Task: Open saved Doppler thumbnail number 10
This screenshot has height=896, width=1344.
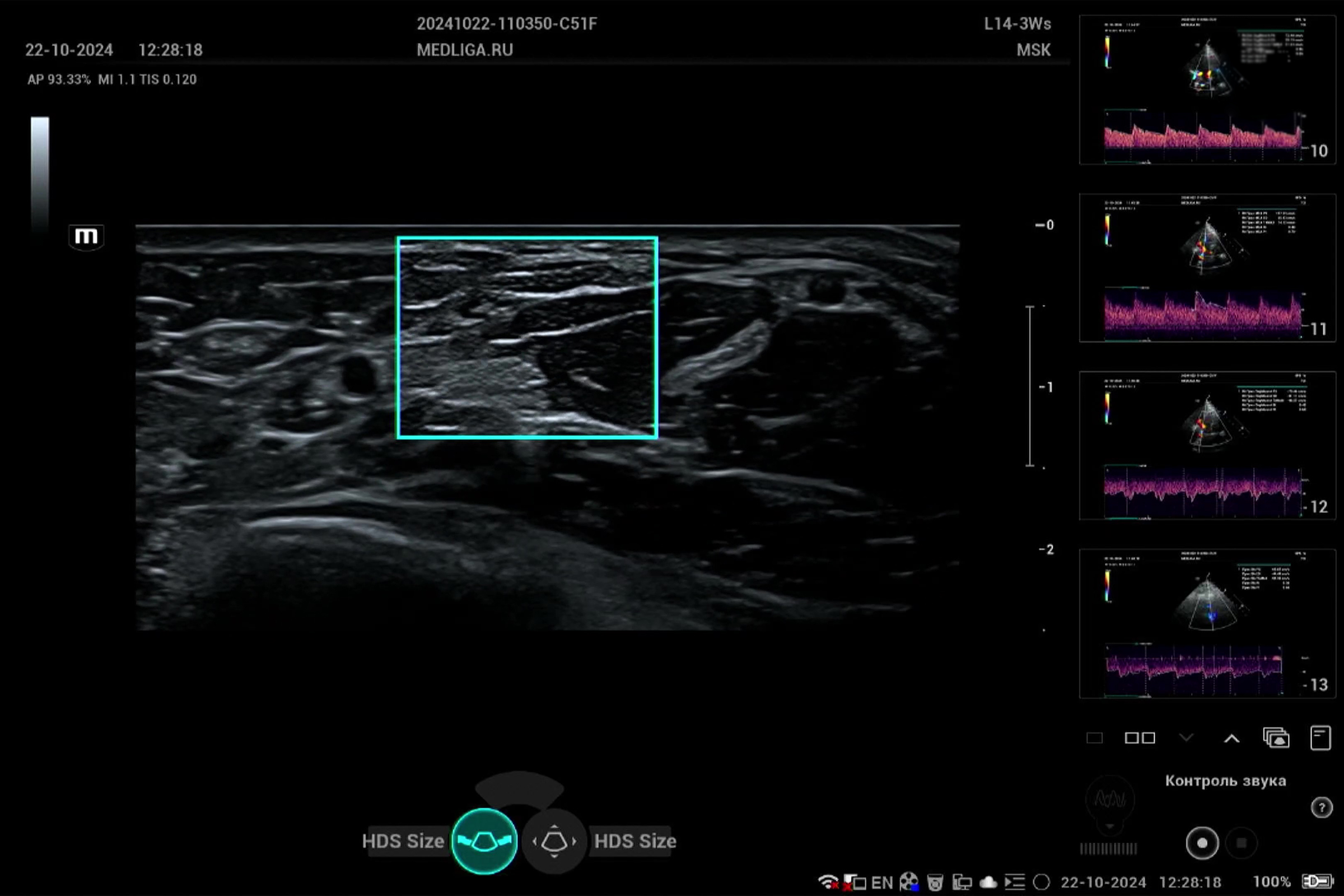Action: [1207, 90]
